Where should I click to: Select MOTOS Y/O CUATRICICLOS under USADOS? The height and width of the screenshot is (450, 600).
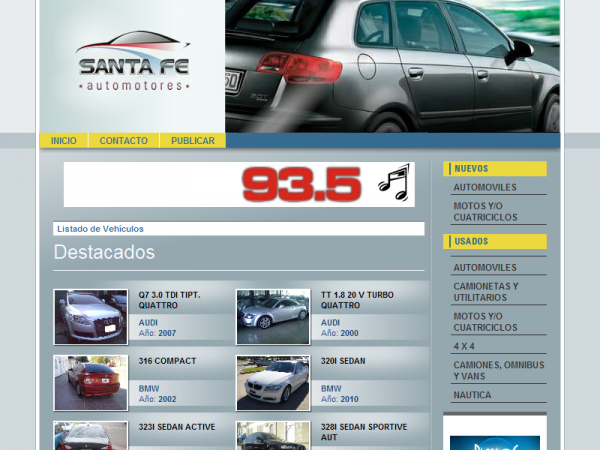pos(485,322)
